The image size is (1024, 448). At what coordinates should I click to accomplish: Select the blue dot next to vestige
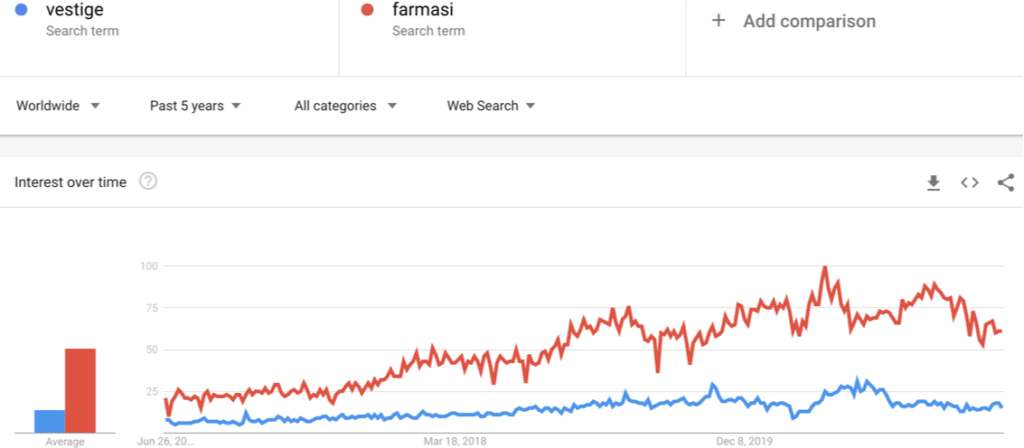pos(21,10)
